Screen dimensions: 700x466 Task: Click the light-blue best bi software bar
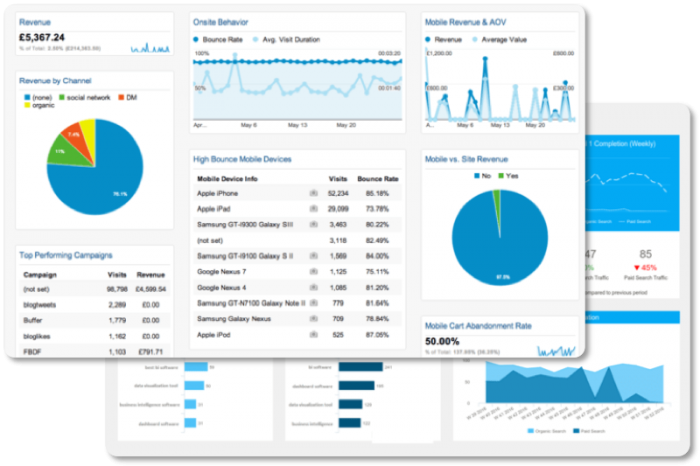point(196,367)
